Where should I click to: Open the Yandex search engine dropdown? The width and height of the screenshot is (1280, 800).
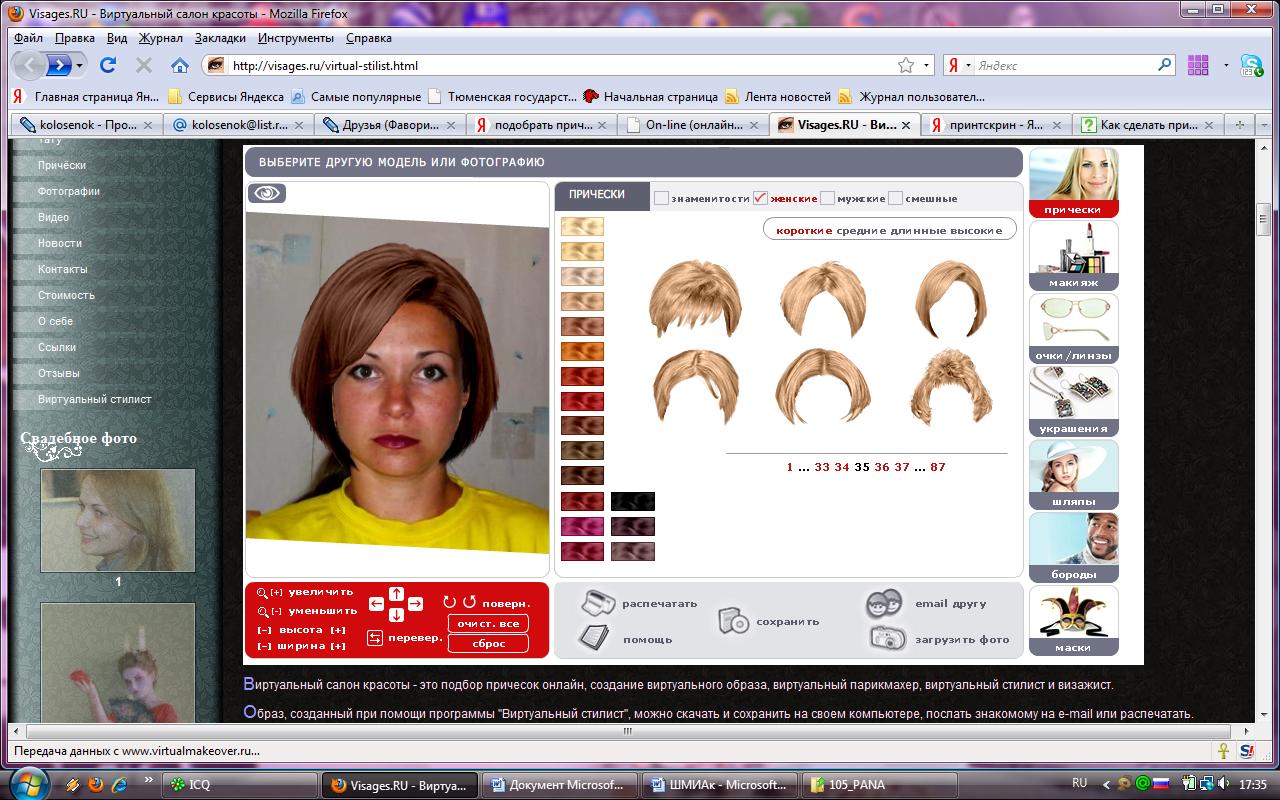click(x=968, y=65)
